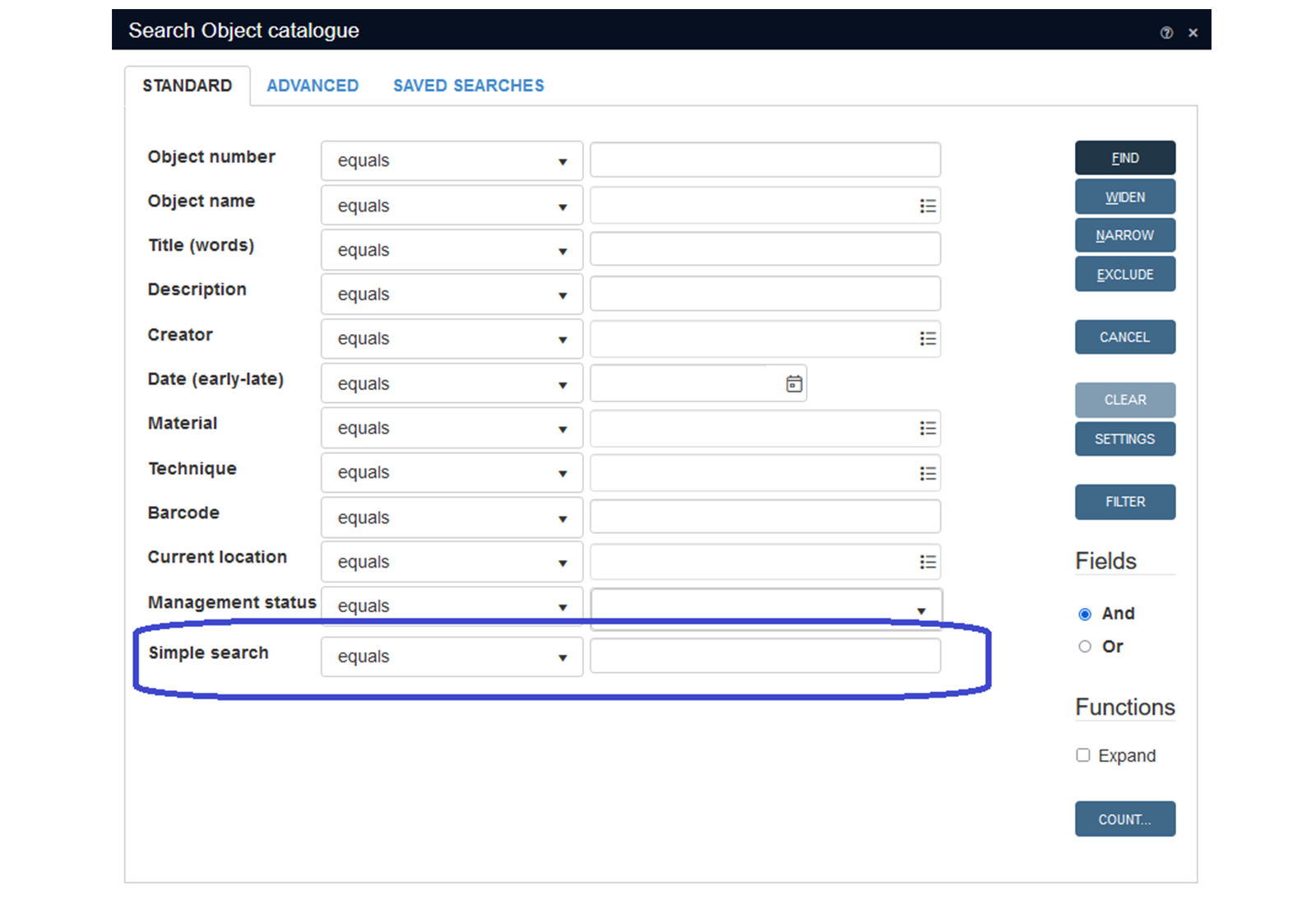Open the Simple search operator dropdown

(x=452, y=657)
